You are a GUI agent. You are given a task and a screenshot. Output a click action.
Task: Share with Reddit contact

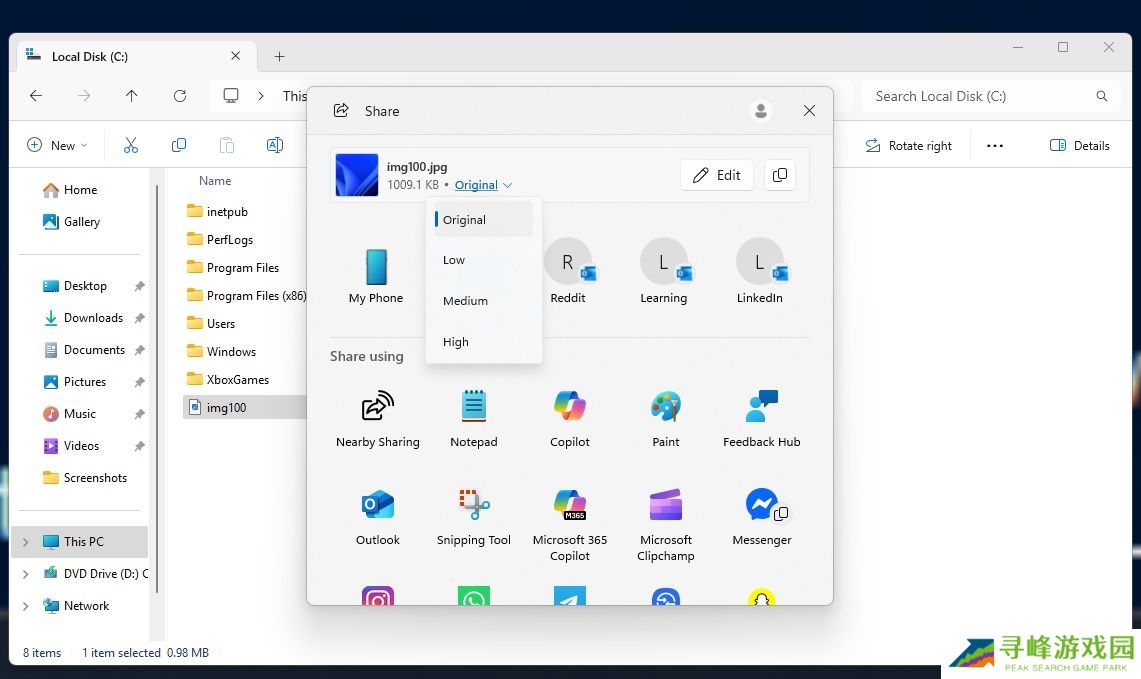point(568,271)
